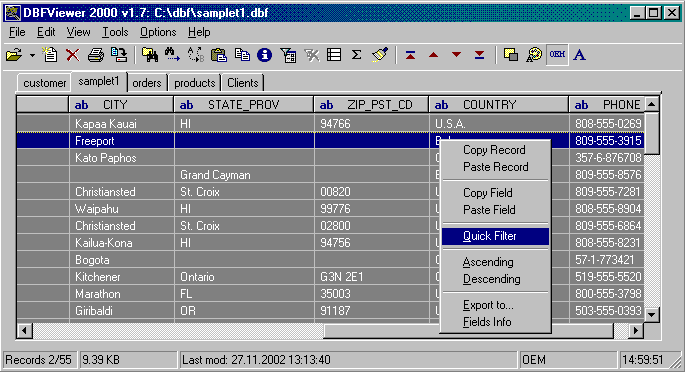The width and height of the screenshot is (685, 372).
Task: Create a new file with the document icon
Action: (x=50, y=55)
